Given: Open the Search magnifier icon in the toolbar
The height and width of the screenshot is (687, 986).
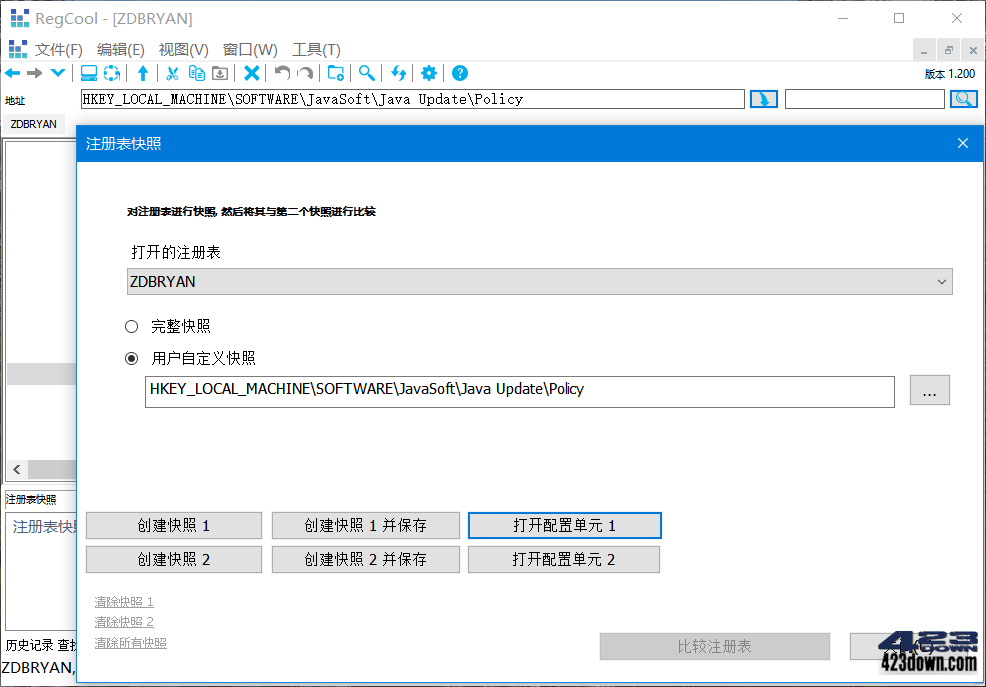Looking at the screenshot, I should tap(368, 72).
